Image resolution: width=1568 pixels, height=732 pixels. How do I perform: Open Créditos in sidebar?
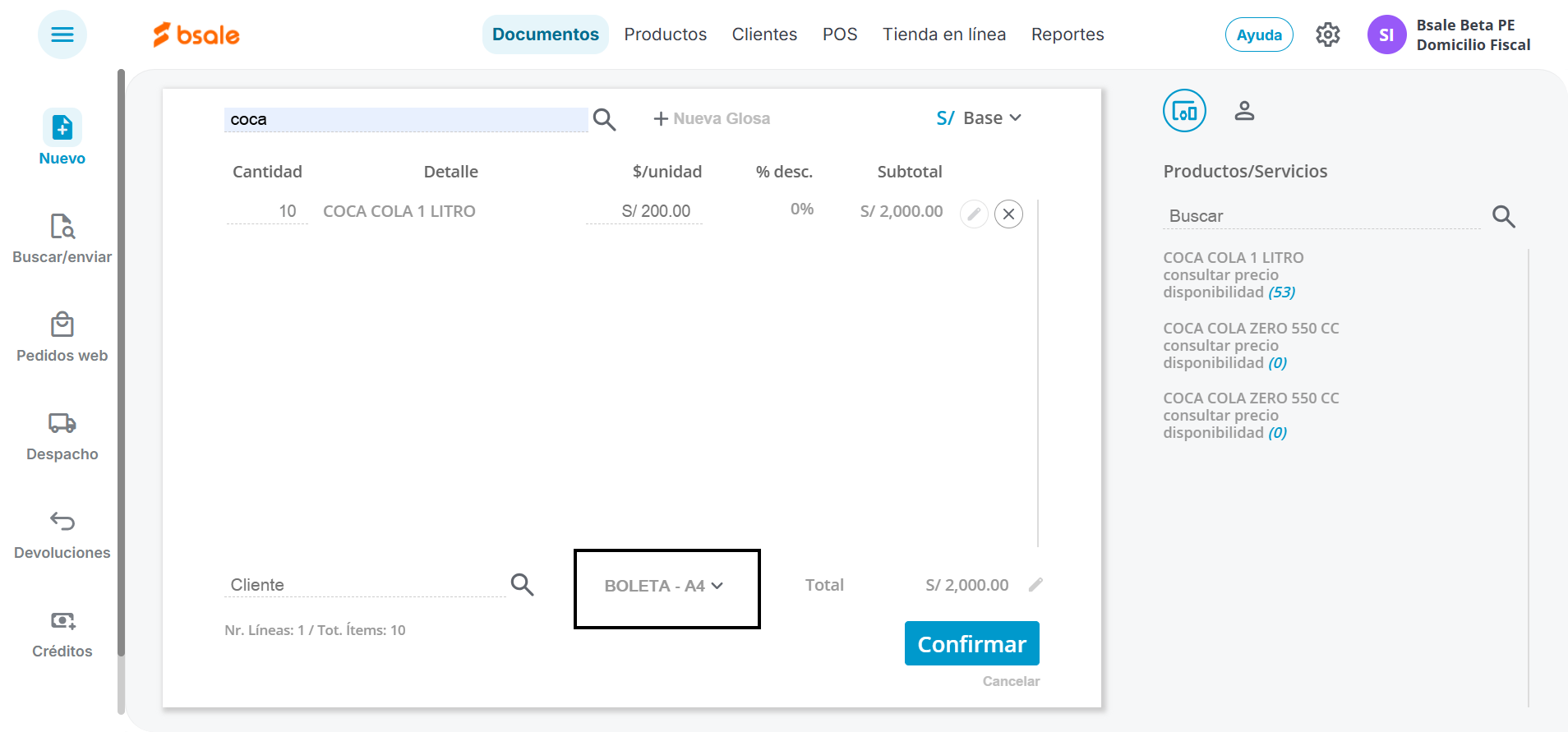(62, 633)
